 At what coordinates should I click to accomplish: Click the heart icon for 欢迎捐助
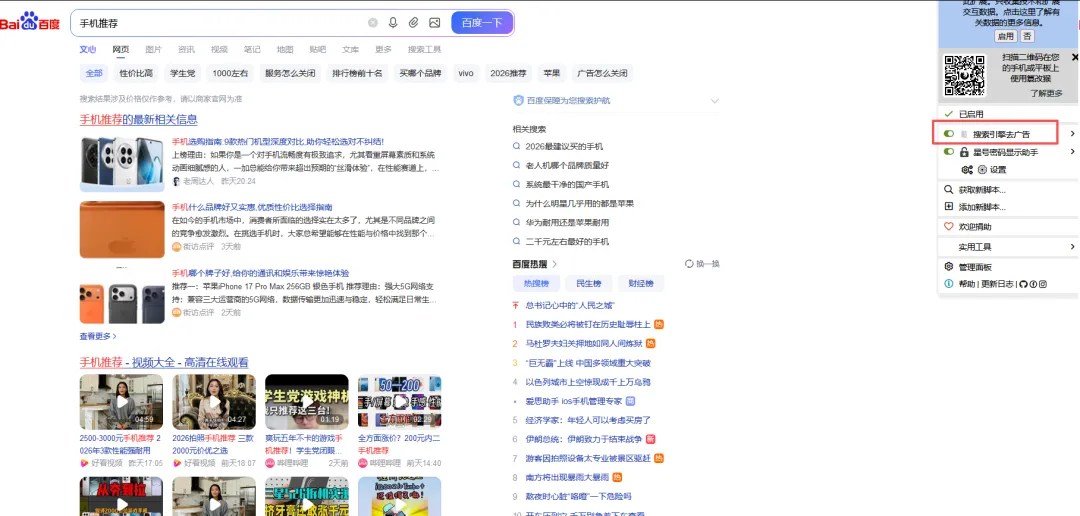948,227
